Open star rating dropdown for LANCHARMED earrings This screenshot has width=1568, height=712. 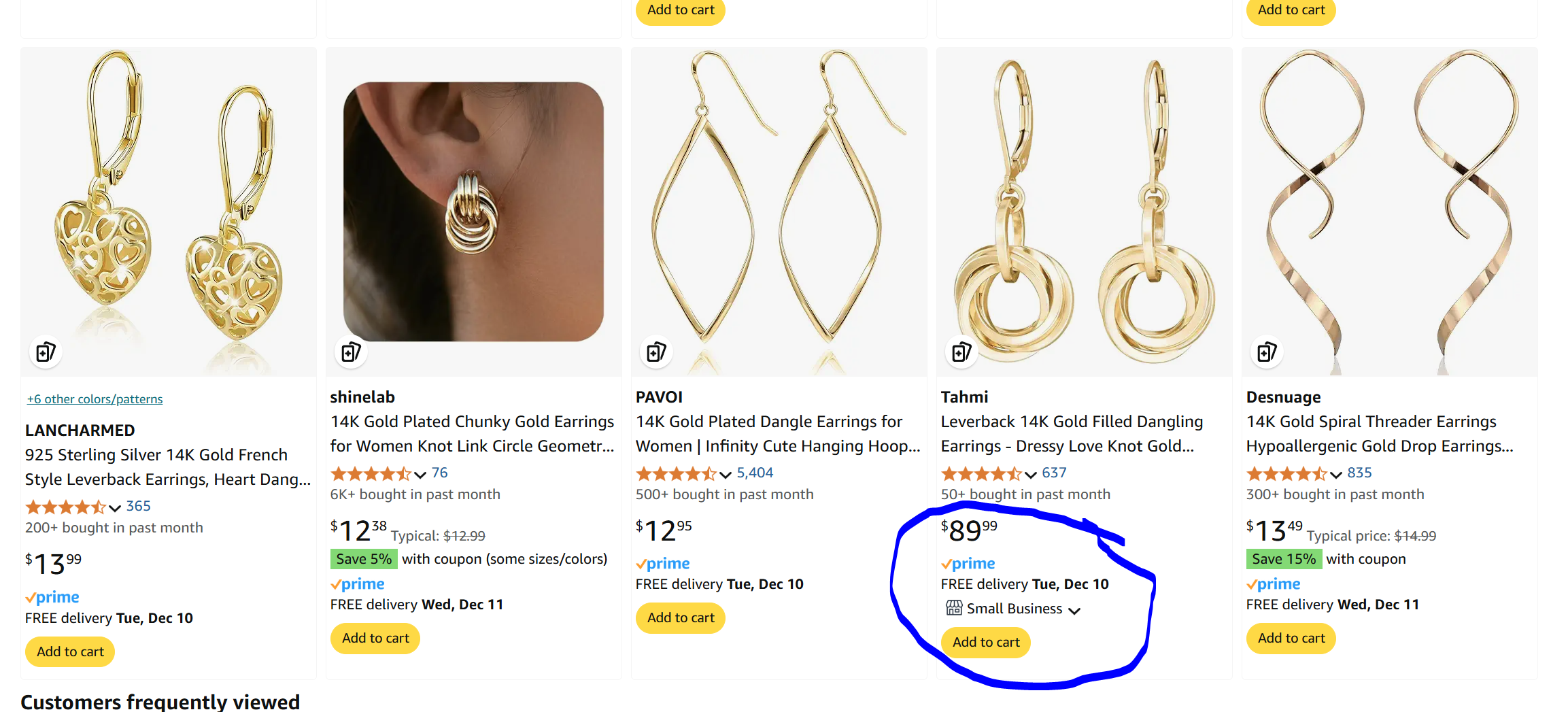pos(115,508)
